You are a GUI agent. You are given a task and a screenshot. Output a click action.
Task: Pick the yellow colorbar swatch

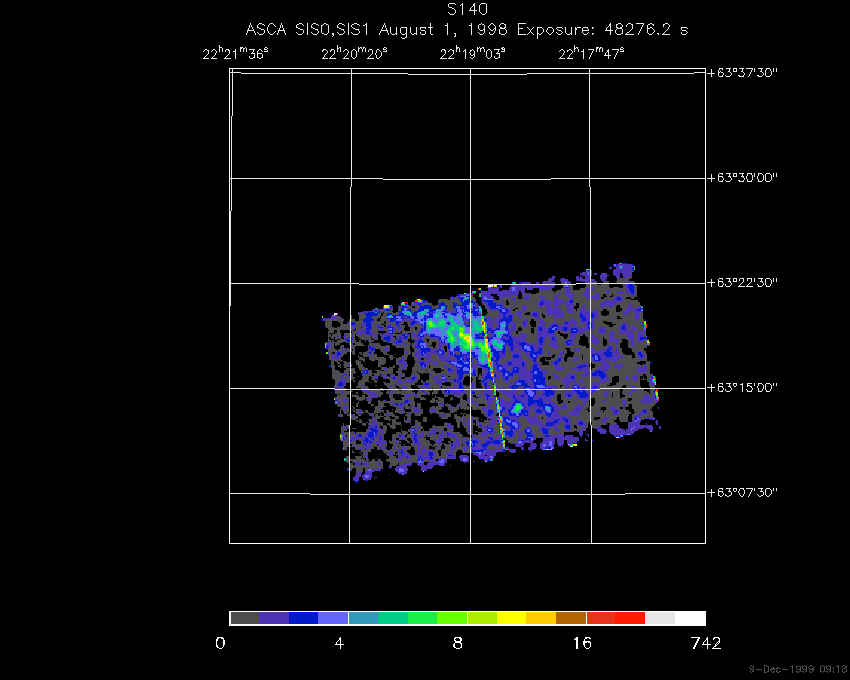(x=512, y=618)
